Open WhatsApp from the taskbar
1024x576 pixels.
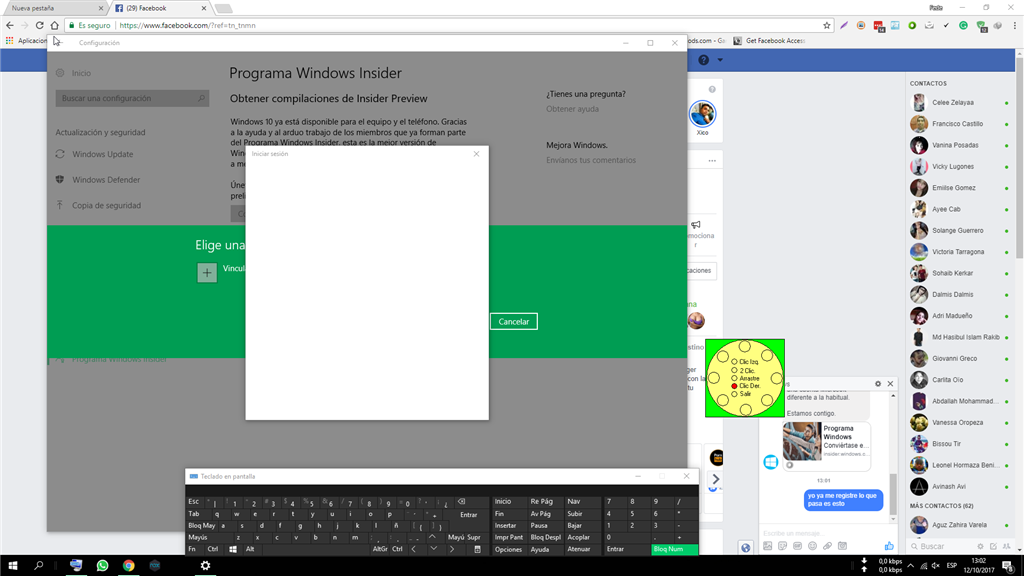103,566
